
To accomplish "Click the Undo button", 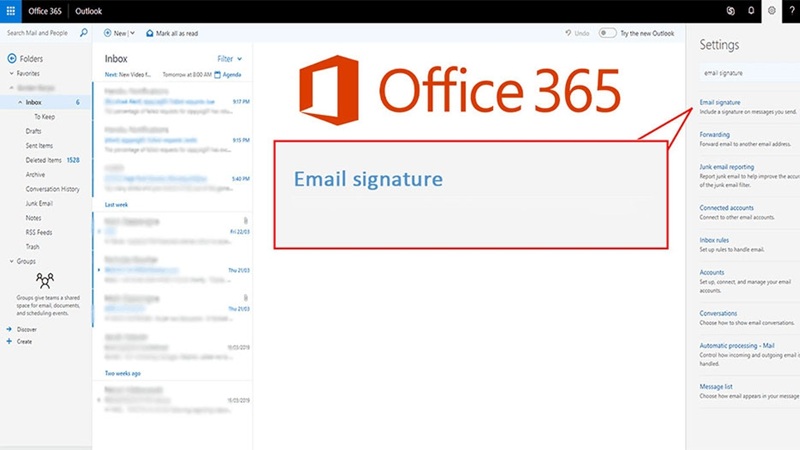I will pyautogui.click(x=577, y=33).
